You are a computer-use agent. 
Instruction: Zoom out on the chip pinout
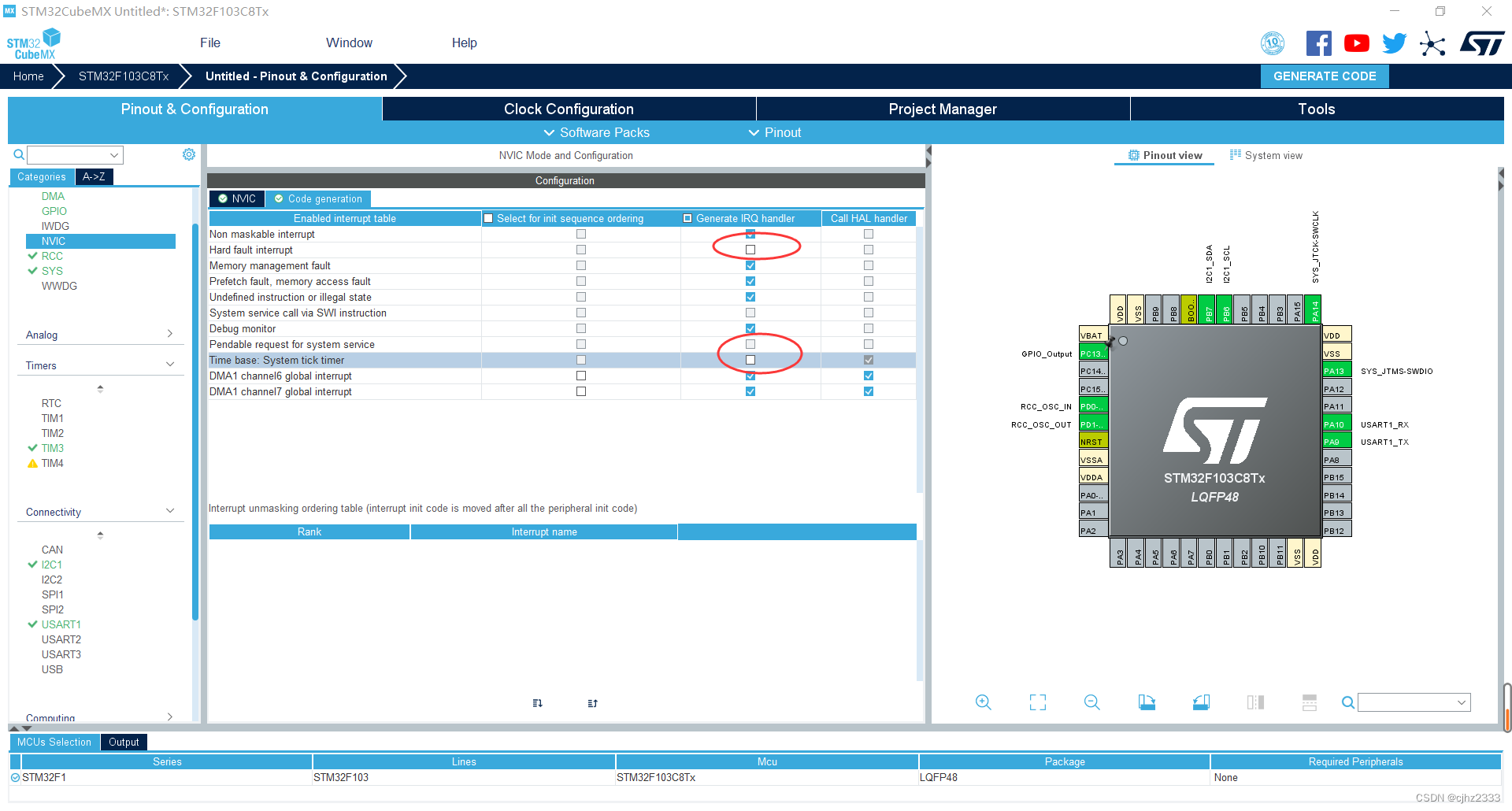point(1092,702)
